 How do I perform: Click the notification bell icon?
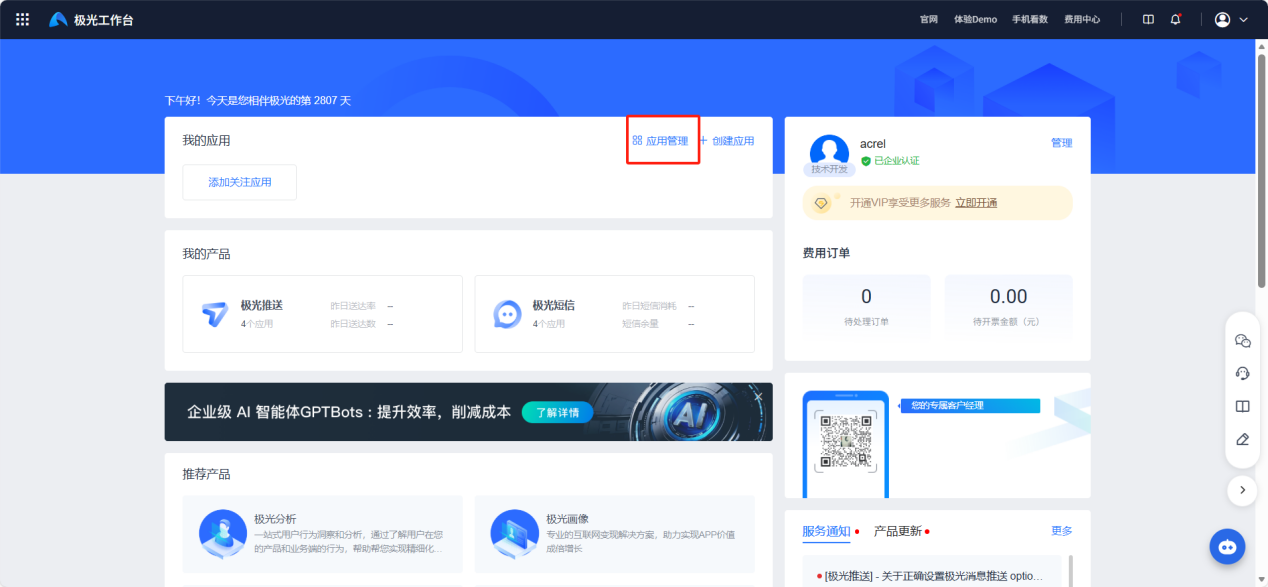coord(1175,19)
